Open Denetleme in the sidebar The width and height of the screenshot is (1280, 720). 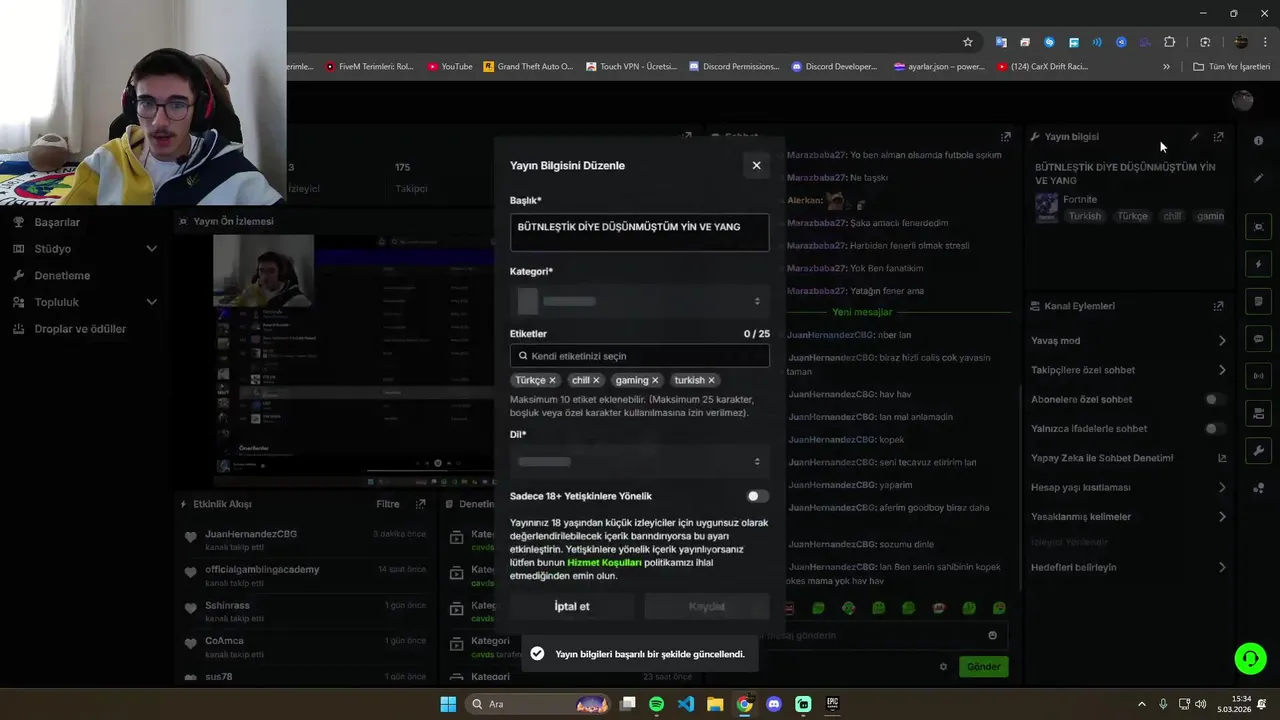[x=62, y=275]
